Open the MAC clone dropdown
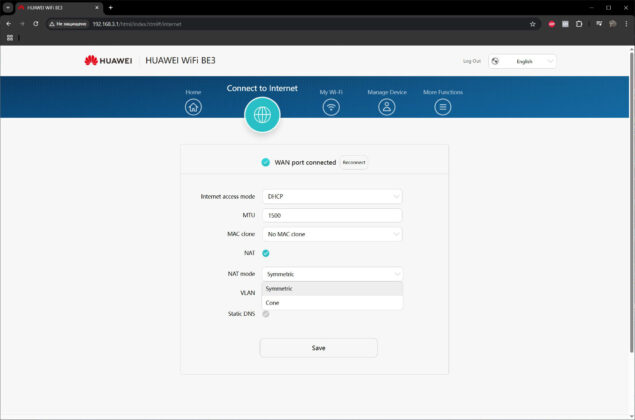Screen dimensions: 635x420 (x=332, y=234)
